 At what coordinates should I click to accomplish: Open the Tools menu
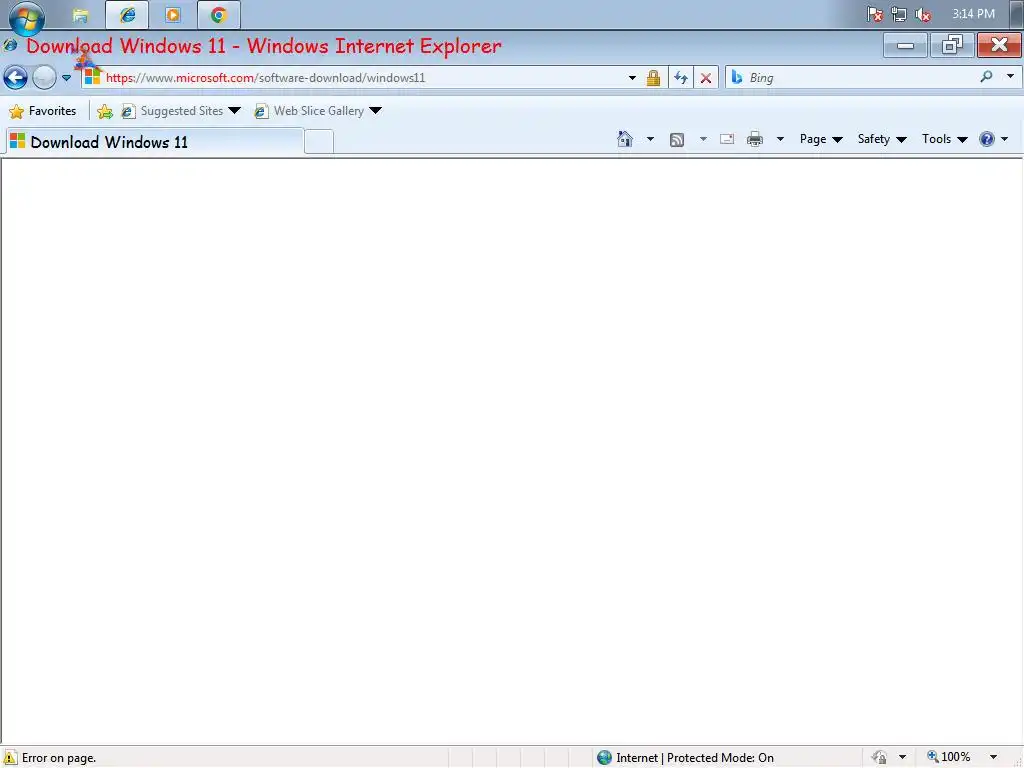click(944, 139)
